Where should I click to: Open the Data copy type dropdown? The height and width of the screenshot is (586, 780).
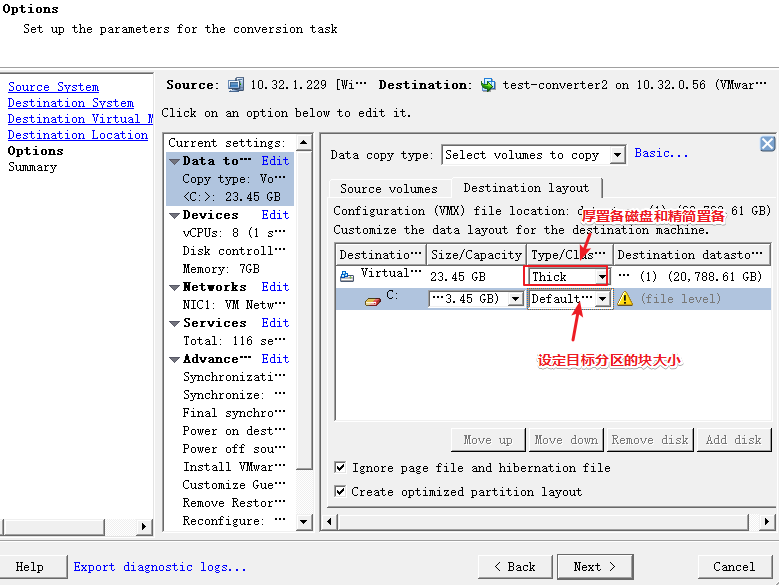[616, 155]
